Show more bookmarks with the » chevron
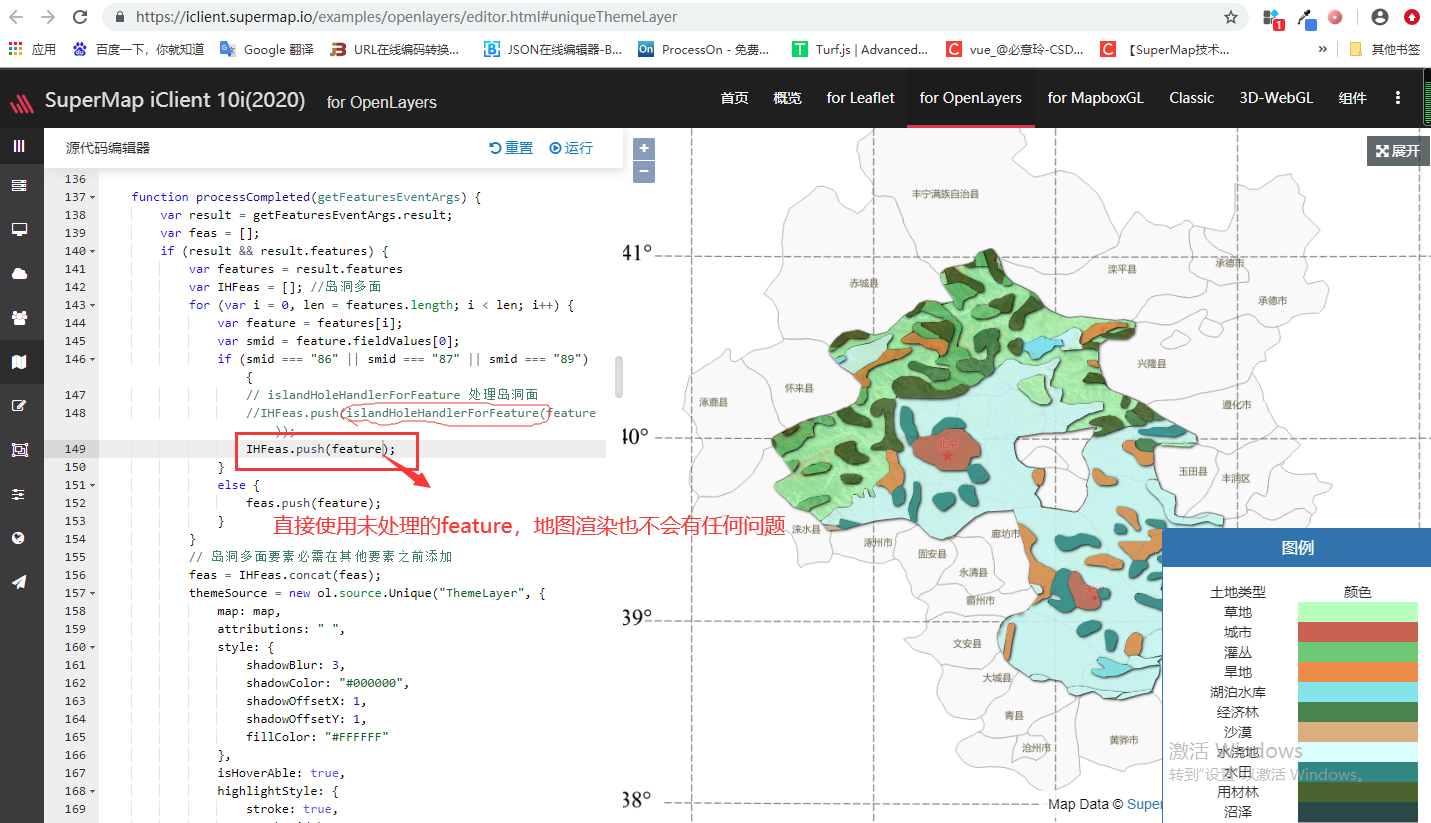Viewport: 1431px width, 823px height. tap(1323, 49)
